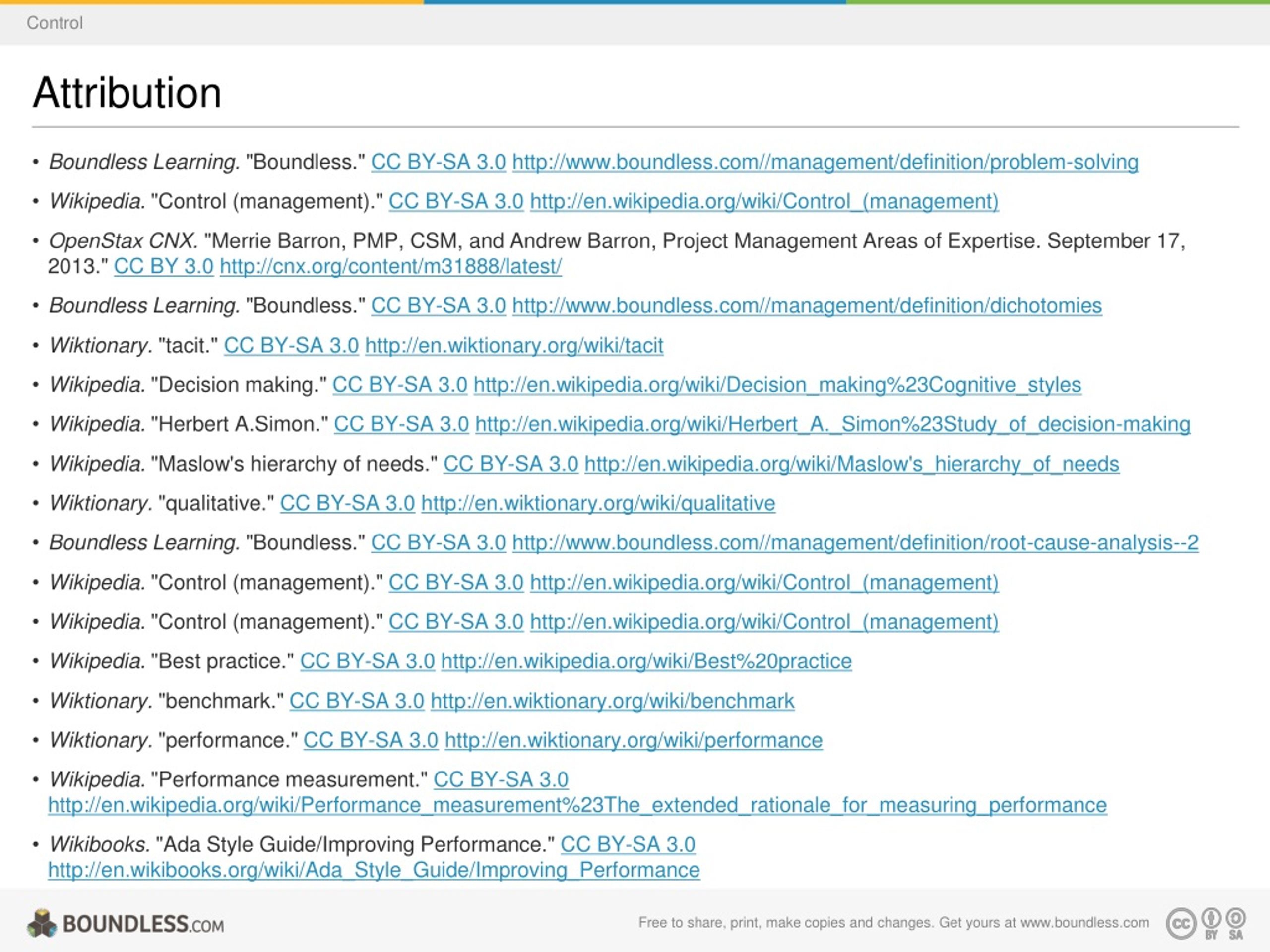Screen dimensions: 1270x952
Task: Click the "Ada Style Guide/Improving Performance." title text
Action: click(355, 845)
